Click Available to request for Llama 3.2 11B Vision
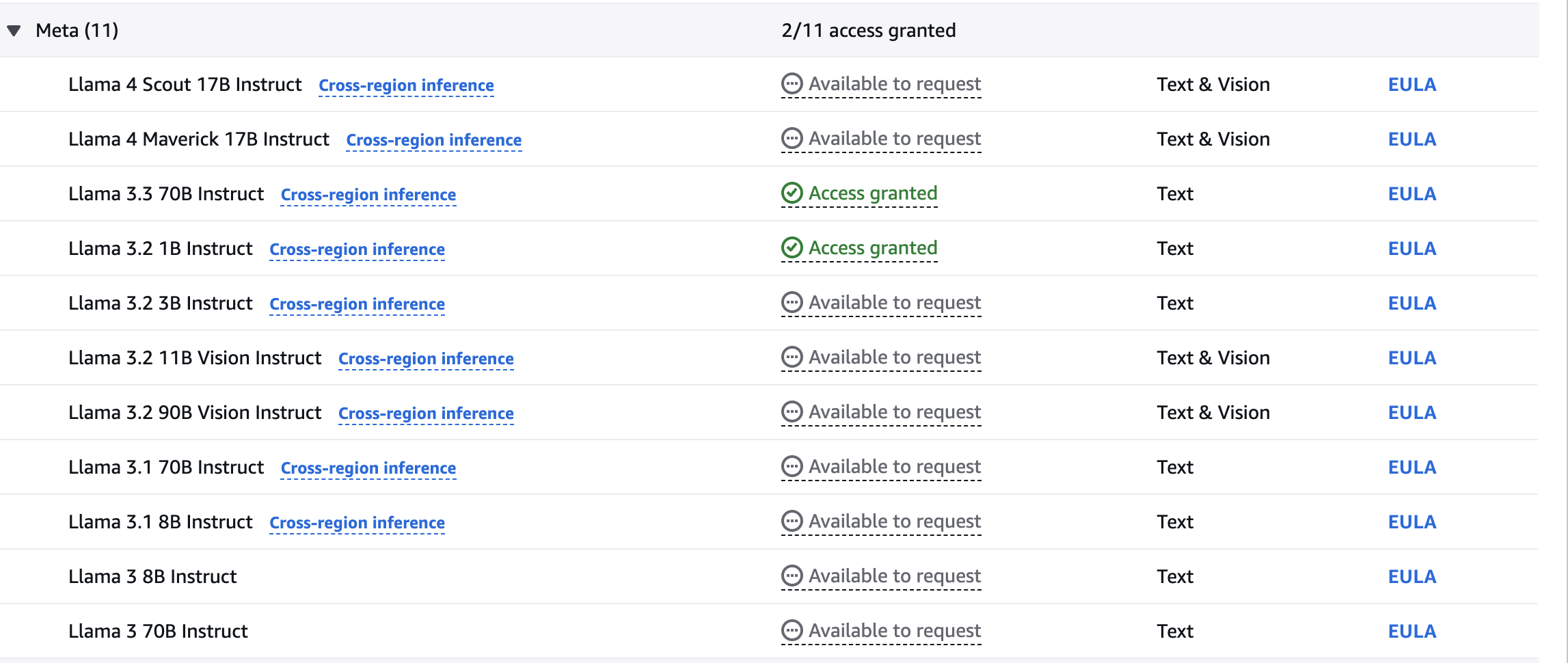This screenshot has height=663, width=1568. [895, 357]
